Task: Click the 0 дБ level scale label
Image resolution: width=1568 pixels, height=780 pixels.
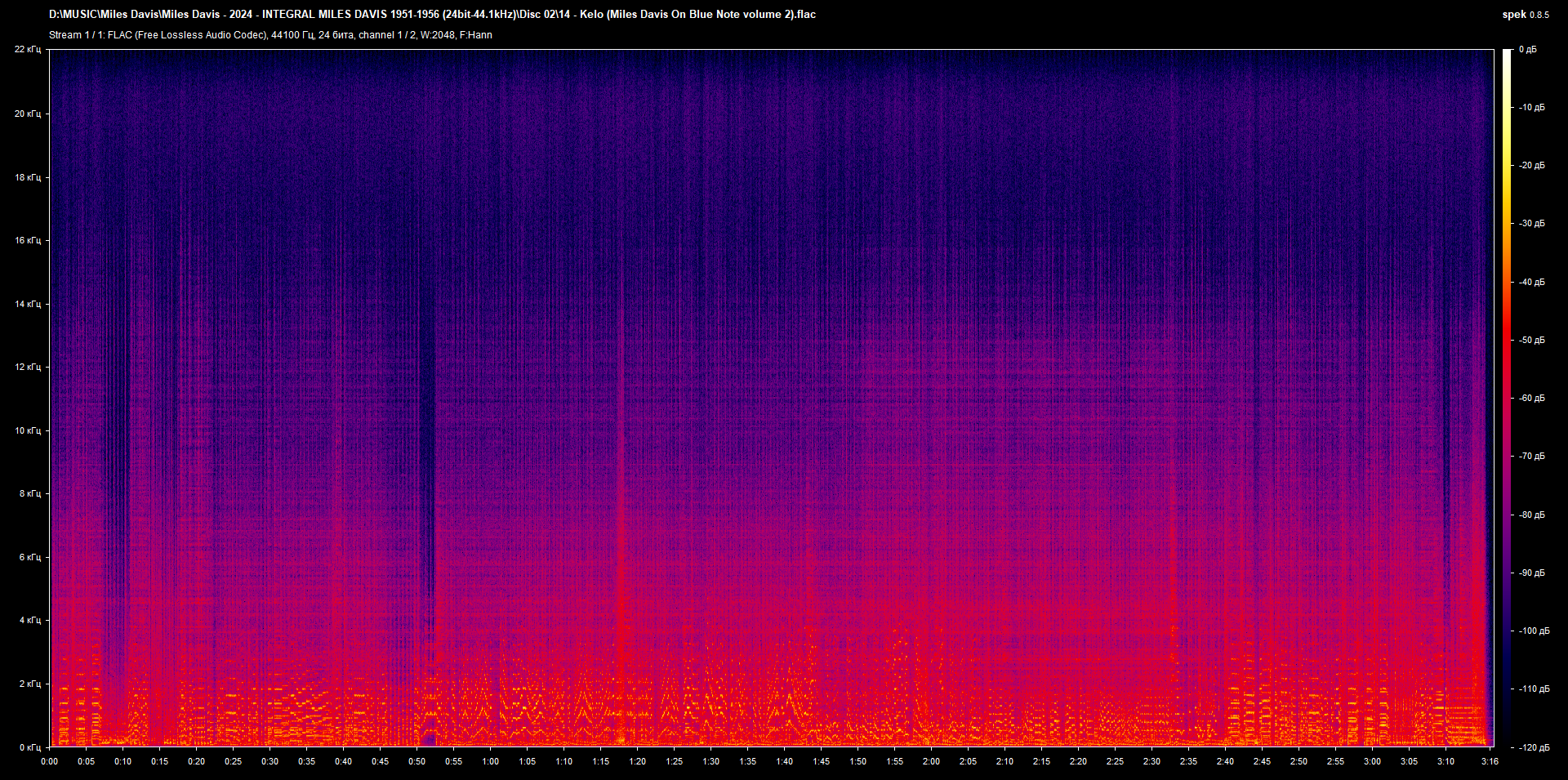Action: click(x=1527, y=50)
